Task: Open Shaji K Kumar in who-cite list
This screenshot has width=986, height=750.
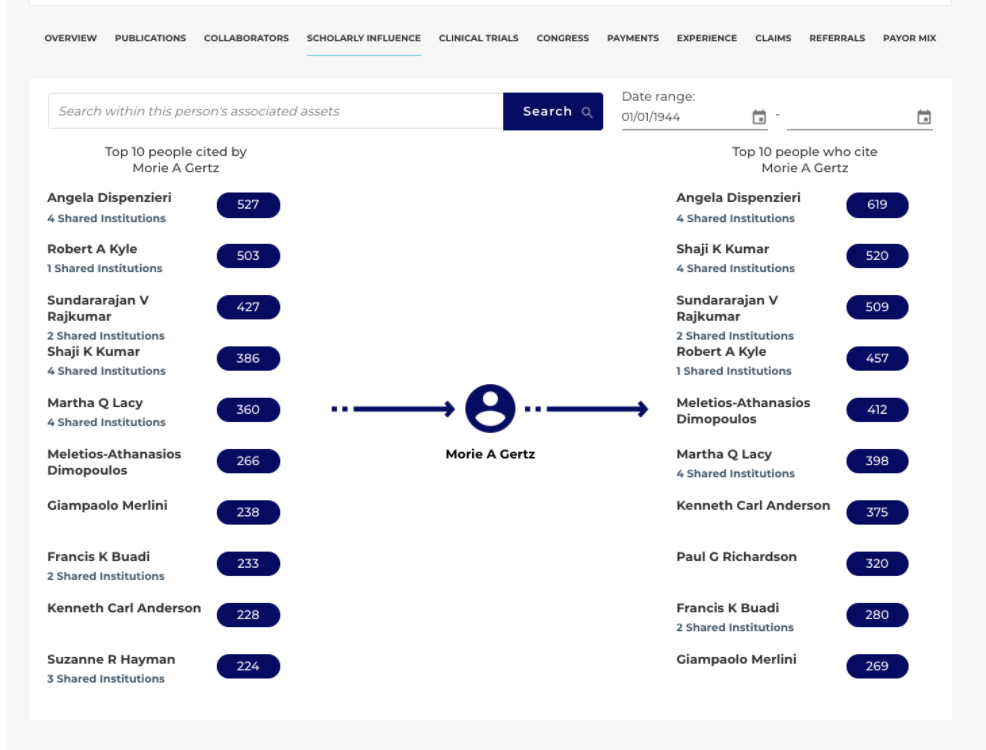Action: click(723, 249)
